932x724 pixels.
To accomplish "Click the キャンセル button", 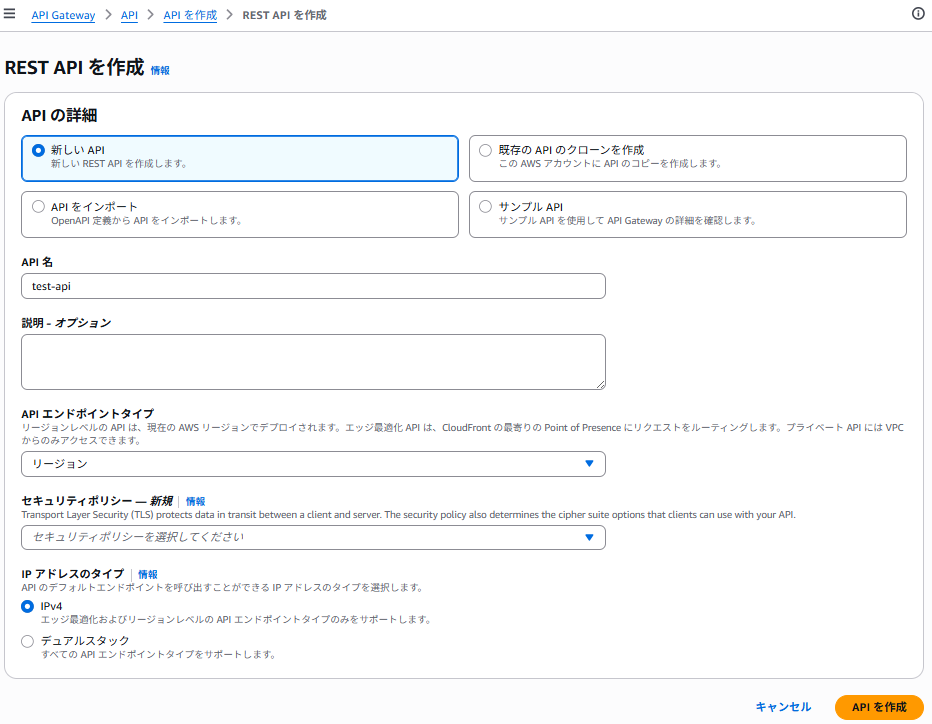I will pyautogui.click(x=783, y=707).
